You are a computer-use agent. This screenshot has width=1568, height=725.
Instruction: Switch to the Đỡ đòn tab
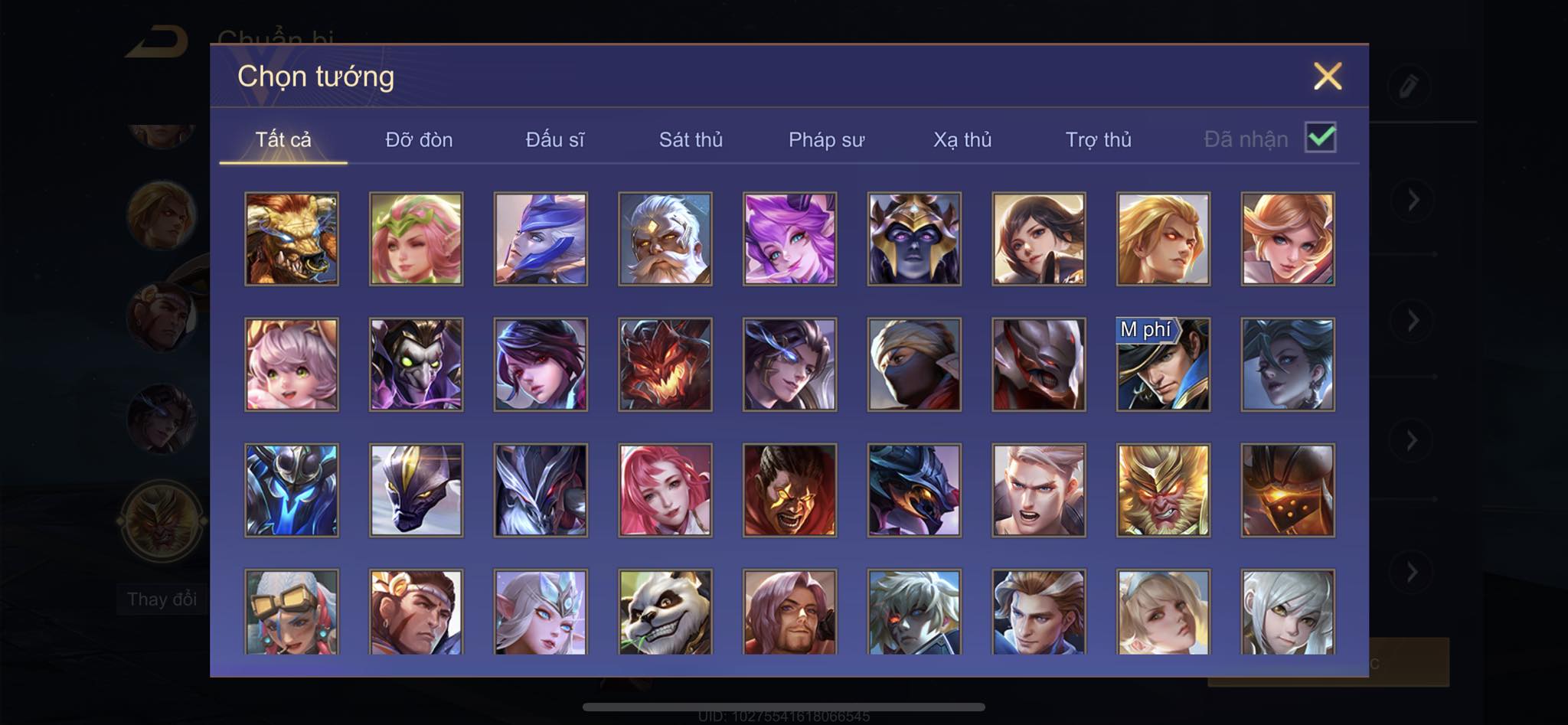point(419,139)
